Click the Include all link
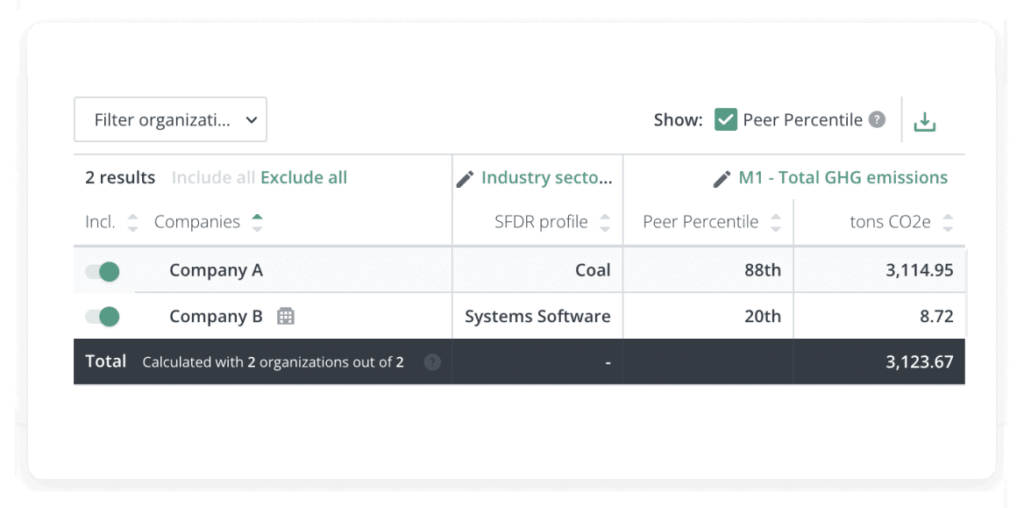1024x508 pixels. (x=213, y=178)
